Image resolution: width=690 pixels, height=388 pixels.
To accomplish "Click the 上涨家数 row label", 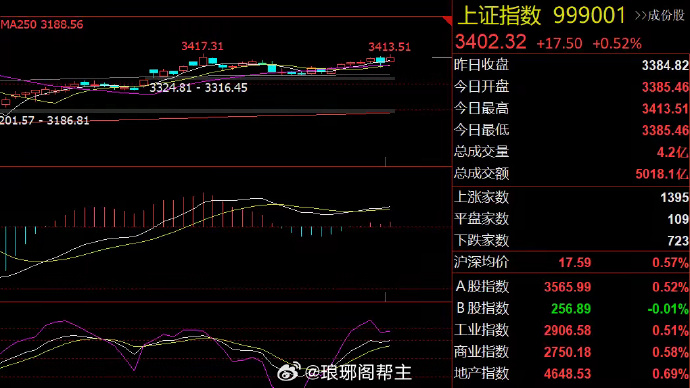I will 481,197.
